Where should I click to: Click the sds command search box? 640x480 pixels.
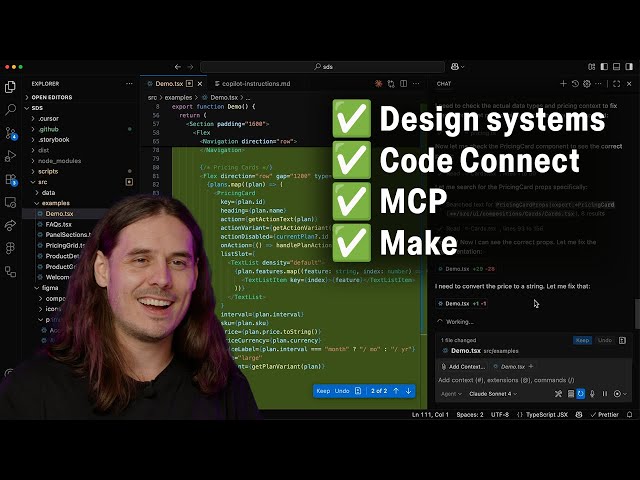tap(322, 67)
